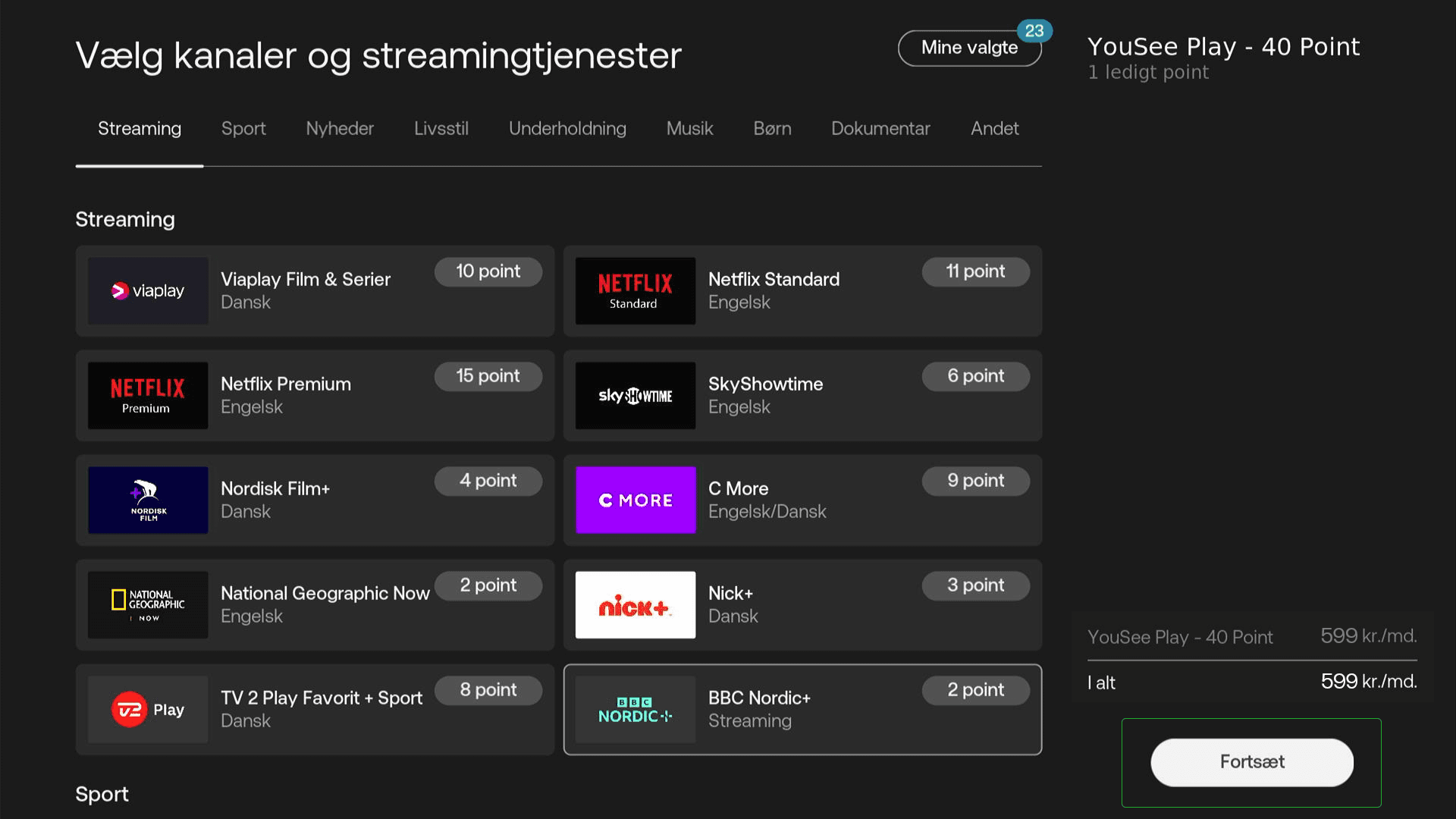Click the 3 point badge for Nick+

tap(976, 585)
